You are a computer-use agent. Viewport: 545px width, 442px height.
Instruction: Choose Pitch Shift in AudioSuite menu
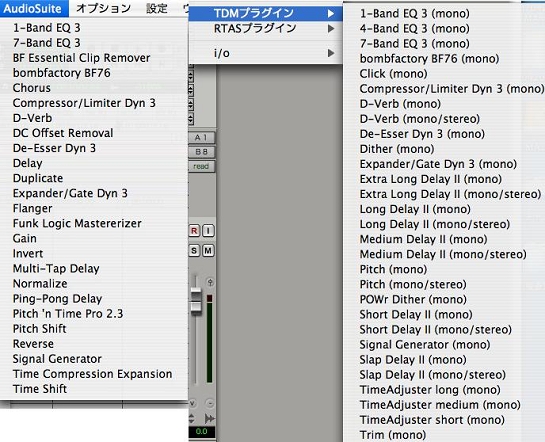[x=39, y=329]
